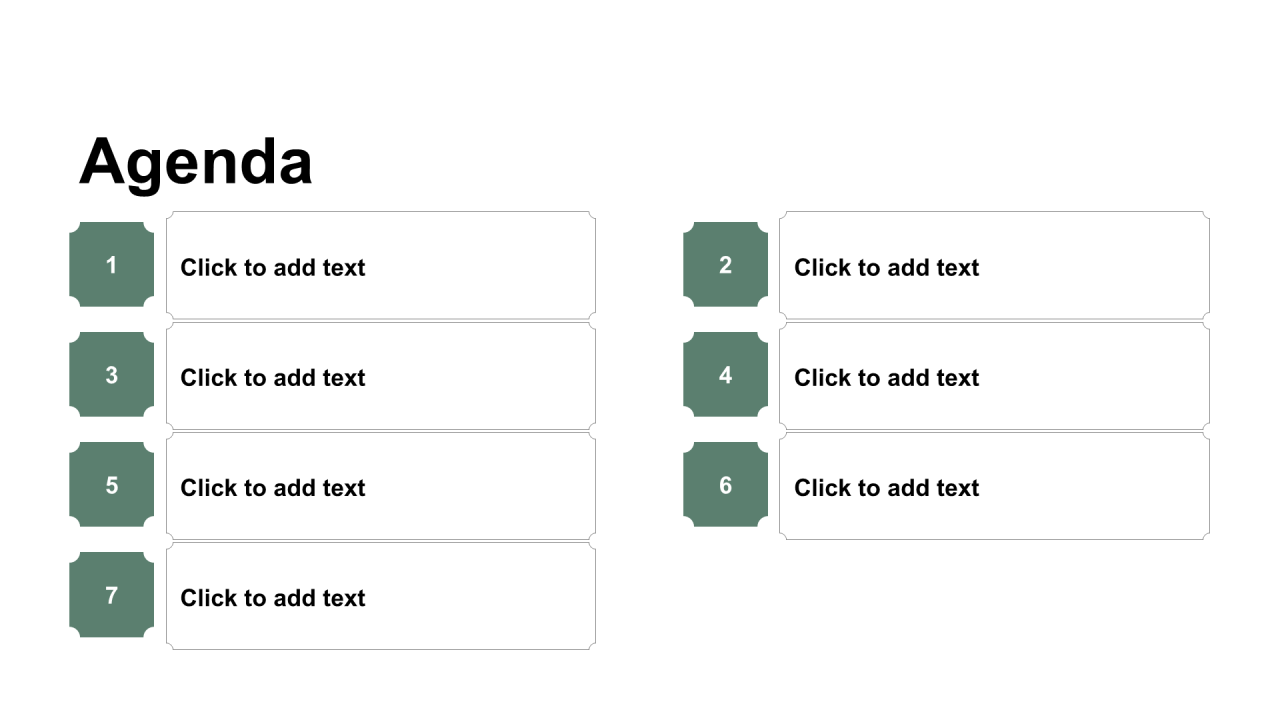This screenshot has height=720, width=1280.
Task: Pick the green number 6 badge
Action: 725,485
